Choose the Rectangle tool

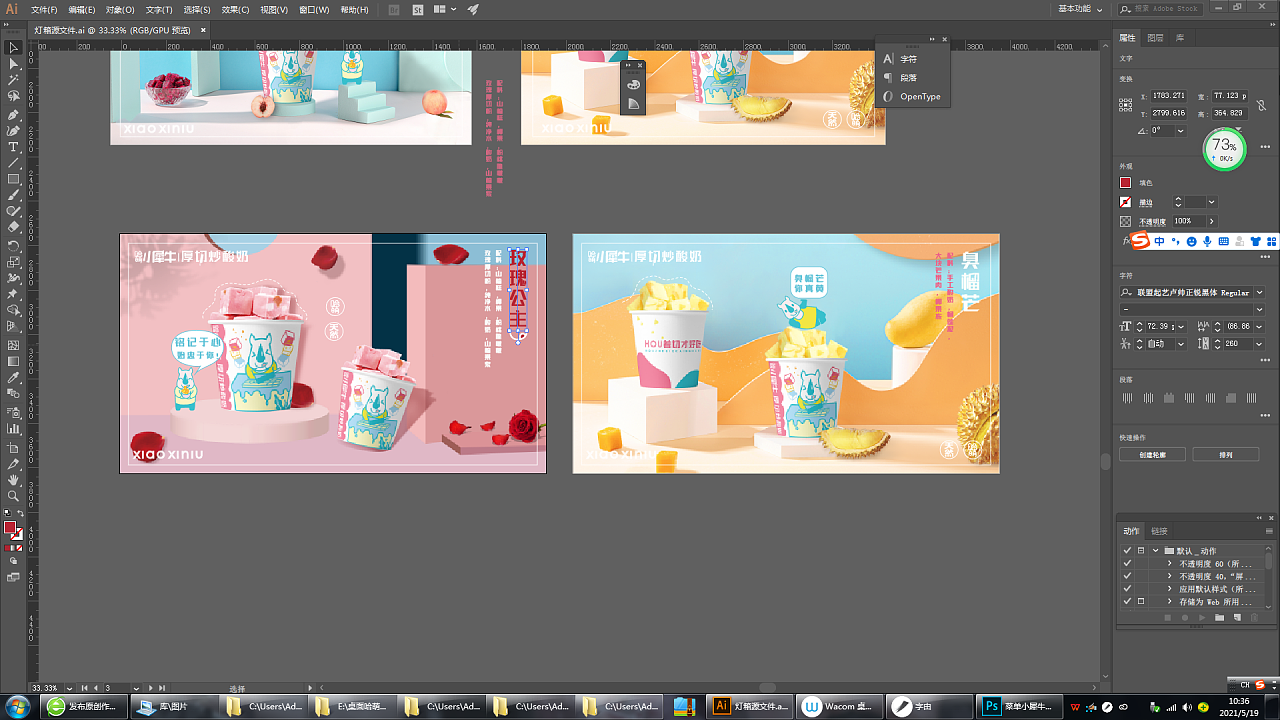[14, 180]
